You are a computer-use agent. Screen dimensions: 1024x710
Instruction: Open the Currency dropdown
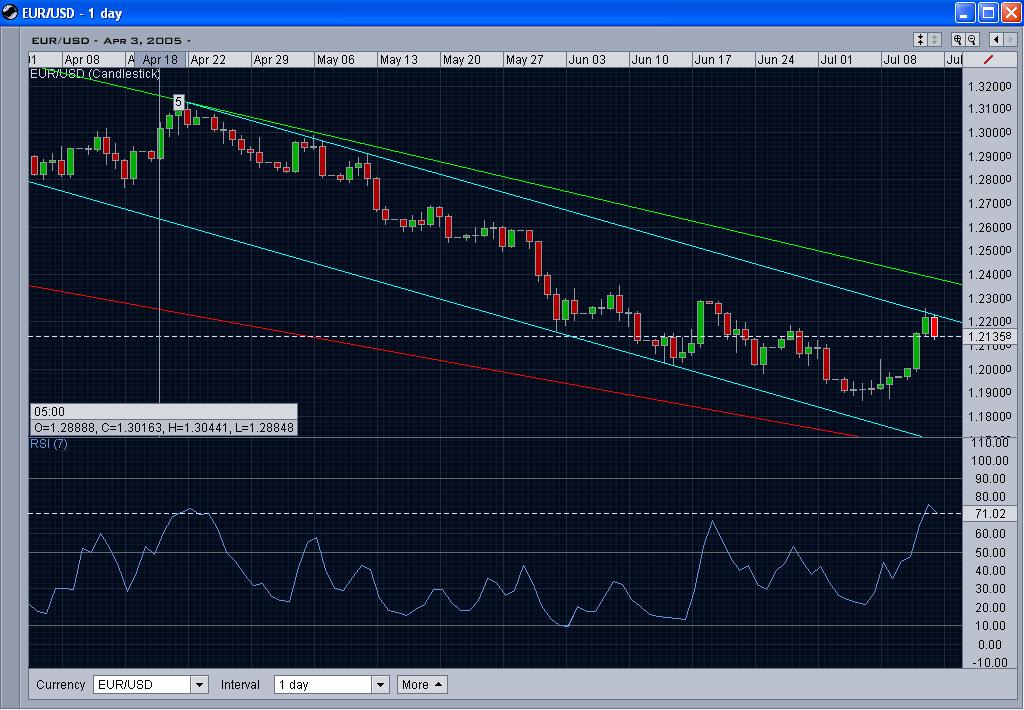198,684
